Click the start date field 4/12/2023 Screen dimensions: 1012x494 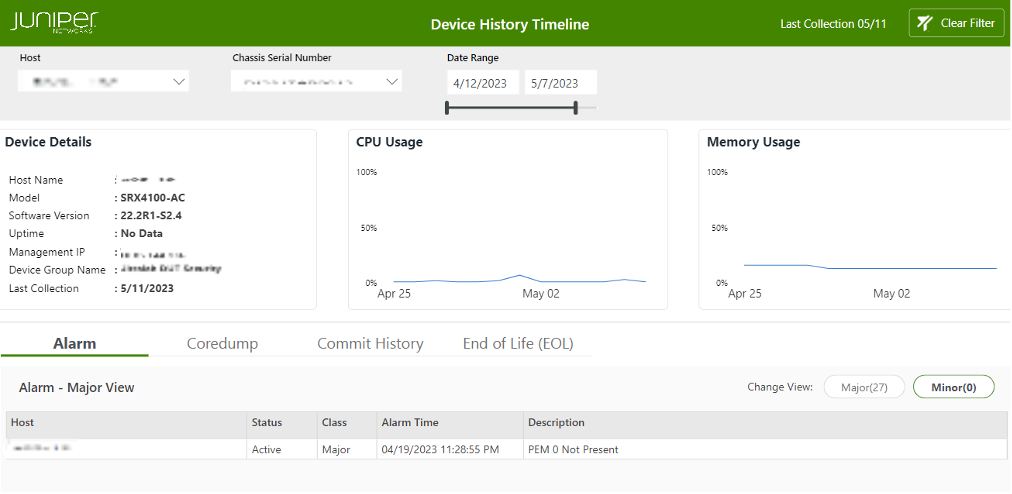pos(483,83)
